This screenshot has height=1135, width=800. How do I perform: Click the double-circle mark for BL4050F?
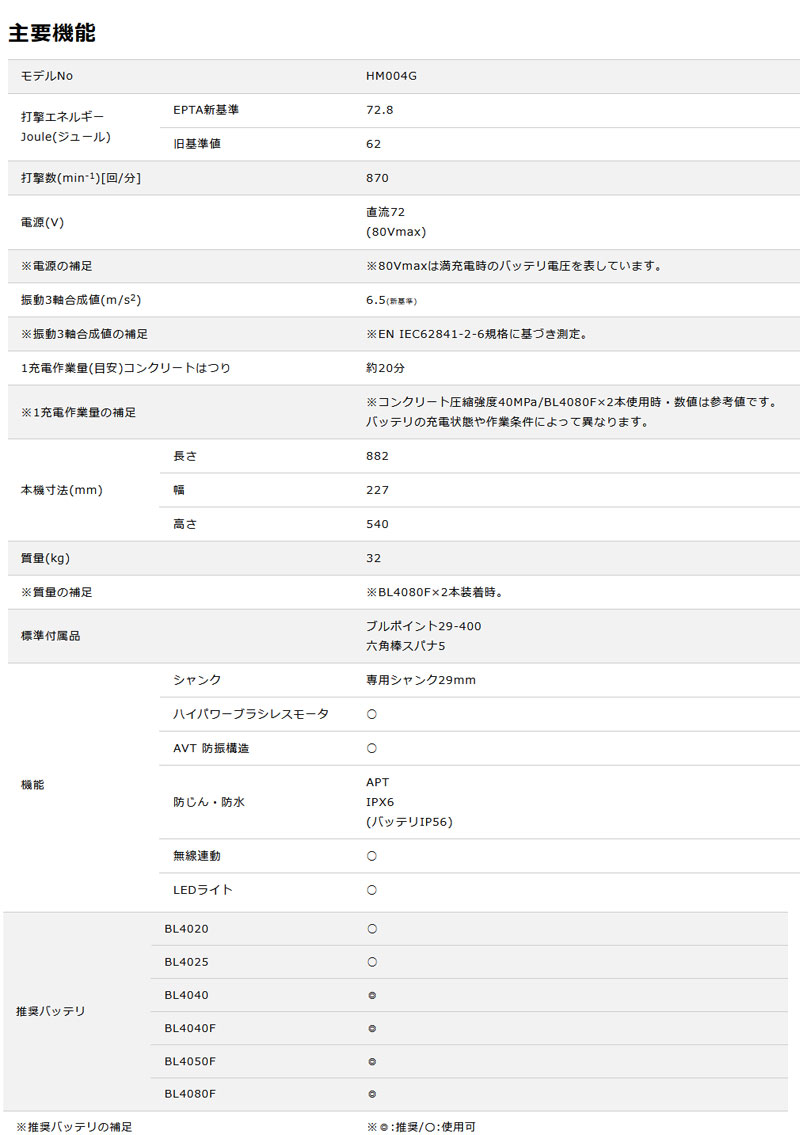(372, 1061)
